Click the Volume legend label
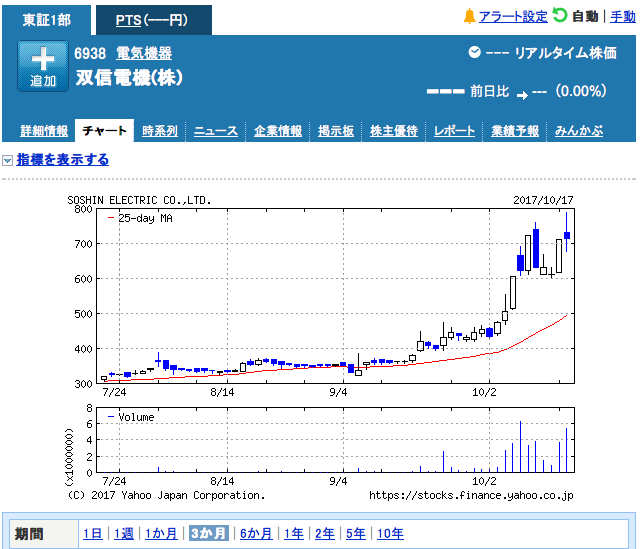642x549 pixels. tap(136, 417)
